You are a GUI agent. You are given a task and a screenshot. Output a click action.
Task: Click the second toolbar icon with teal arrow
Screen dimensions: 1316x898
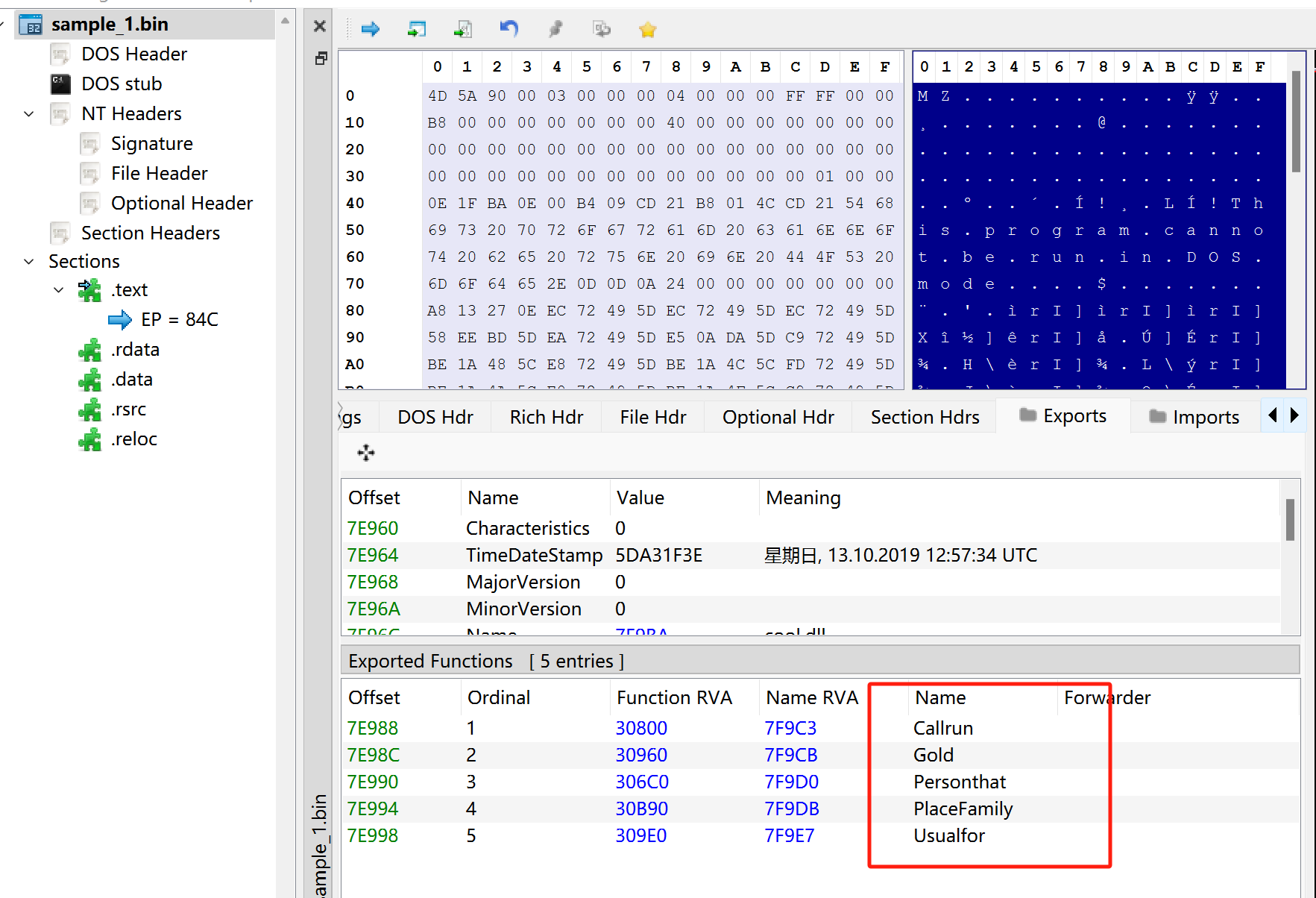pyautogui.click(x=417, y=29)
